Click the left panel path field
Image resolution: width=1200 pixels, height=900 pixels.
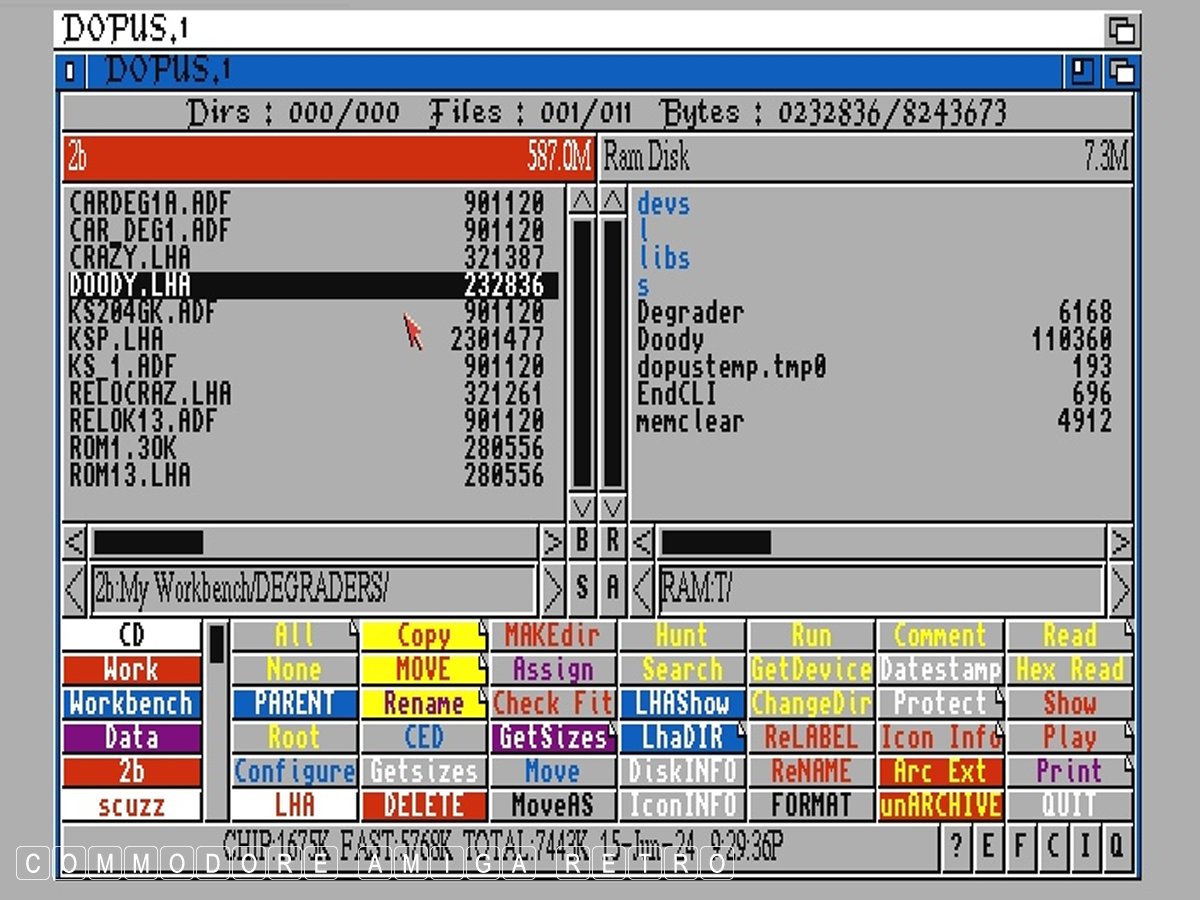coord(313,589)
